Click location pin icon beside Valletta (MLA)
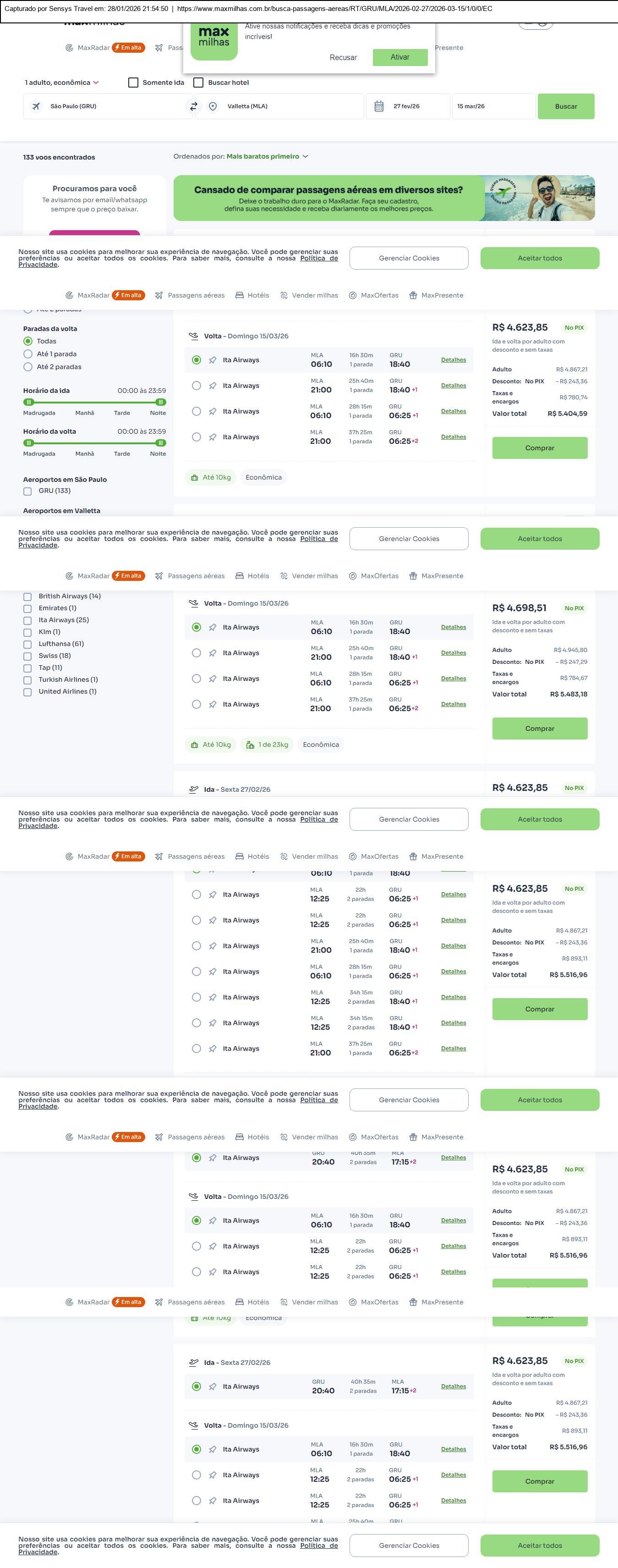The height and width of the screenshot is (1568, 618). coord(213,106)
